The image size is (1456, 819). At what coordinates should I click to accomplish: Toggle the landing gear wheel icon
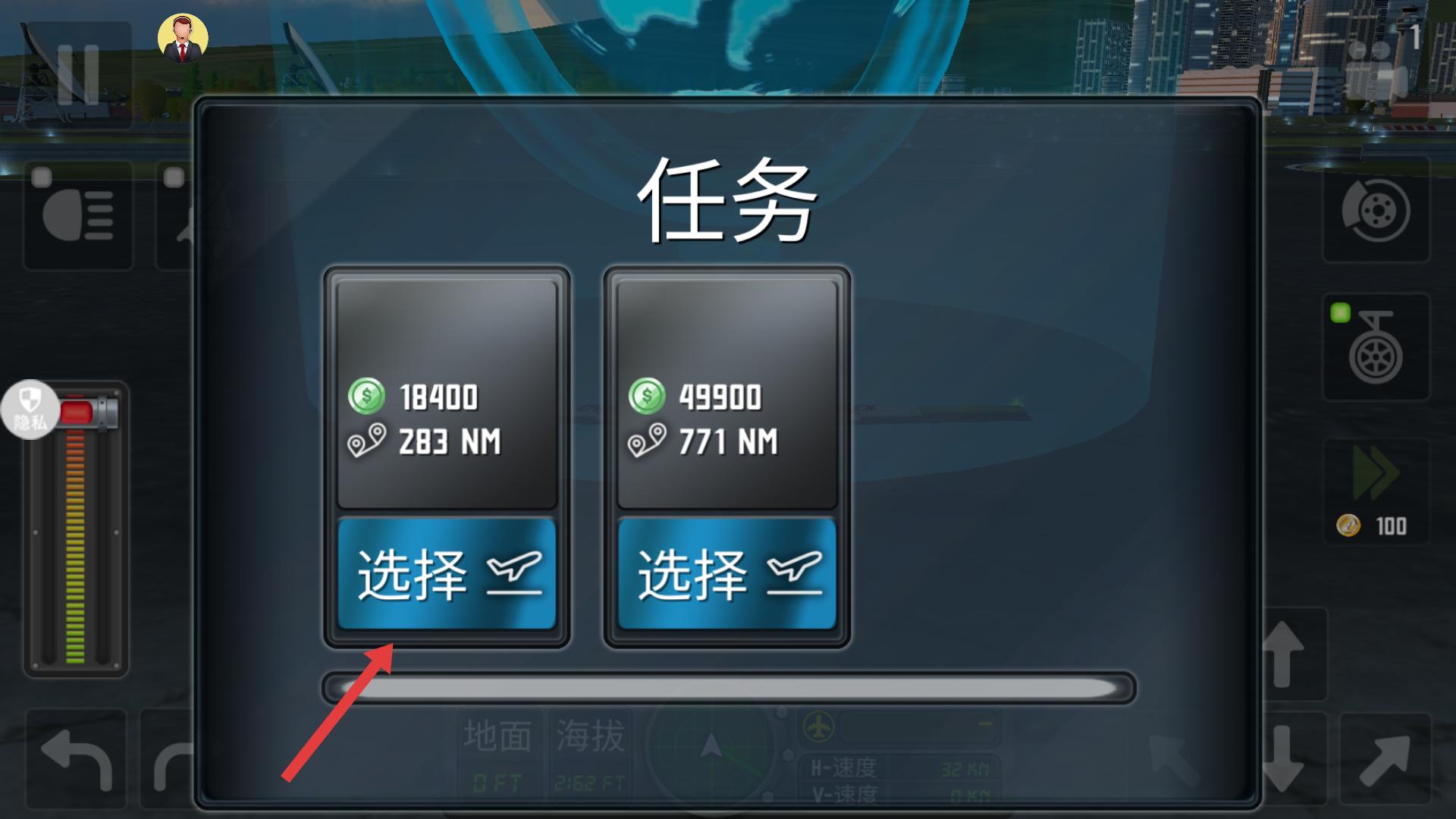[1376, 347]
